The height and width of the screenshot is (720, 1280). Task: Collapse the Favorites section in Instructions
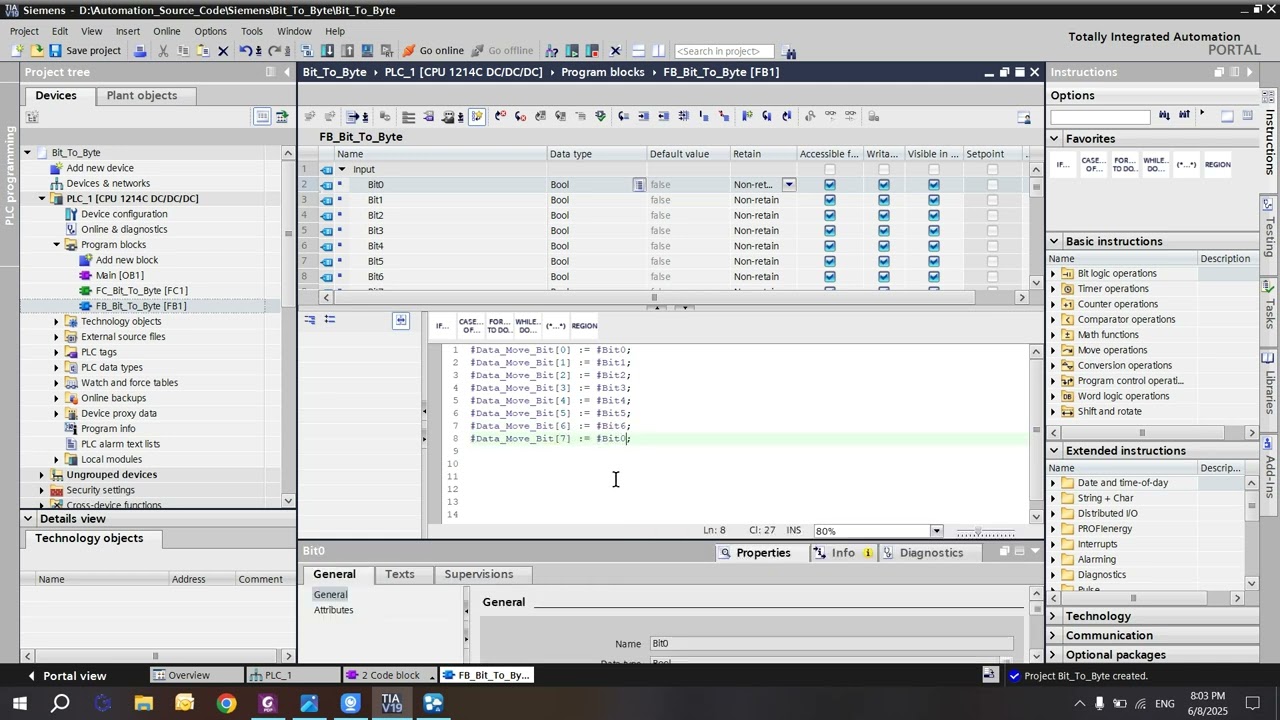(1054, 139)
